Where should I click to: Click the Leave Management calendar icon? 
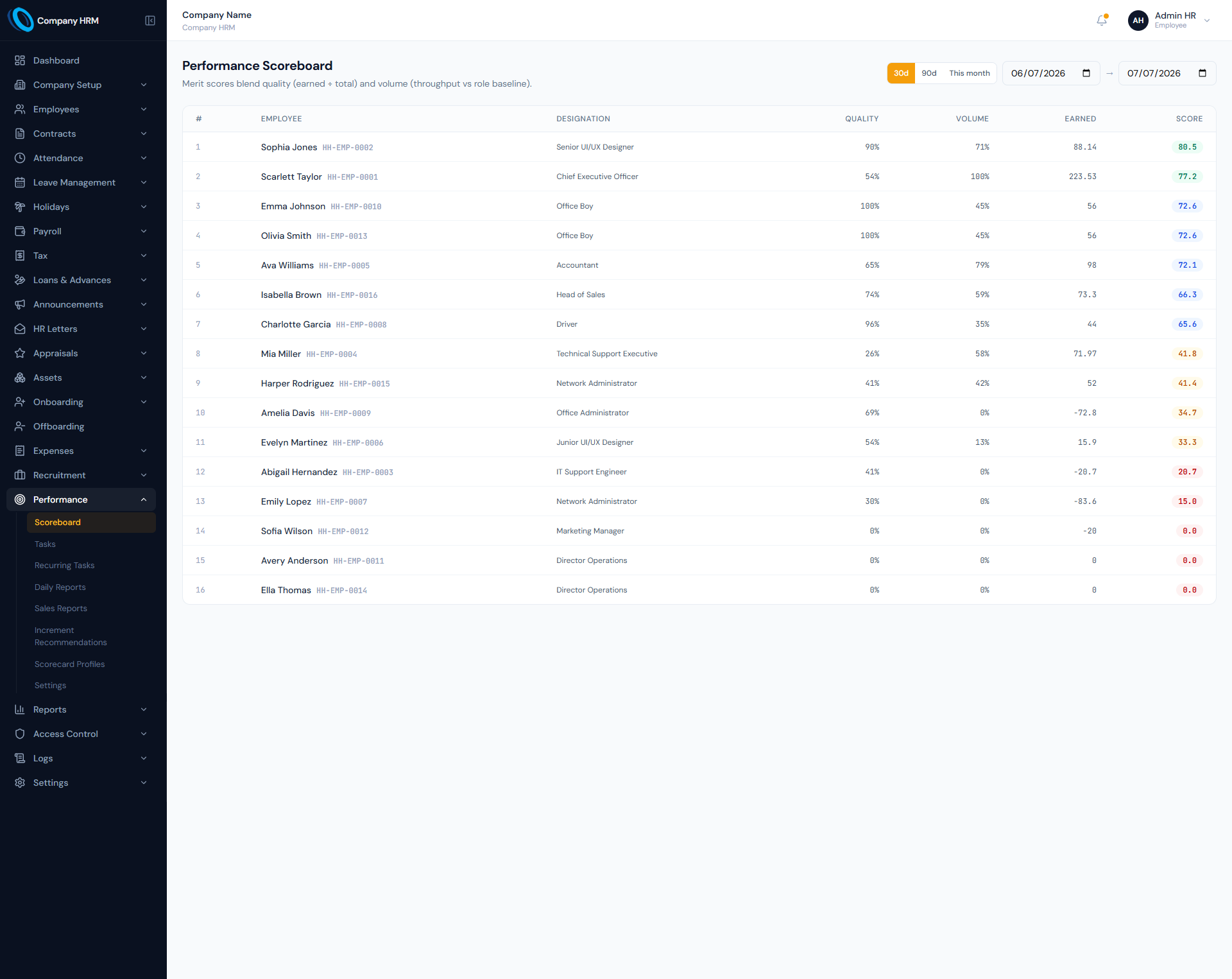pyautogui.click(x=20, y=182)
